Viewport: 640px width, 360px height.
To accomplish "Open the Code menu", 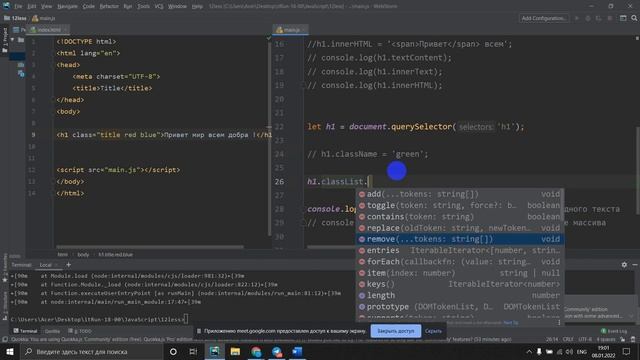I will tap(89, 6).
